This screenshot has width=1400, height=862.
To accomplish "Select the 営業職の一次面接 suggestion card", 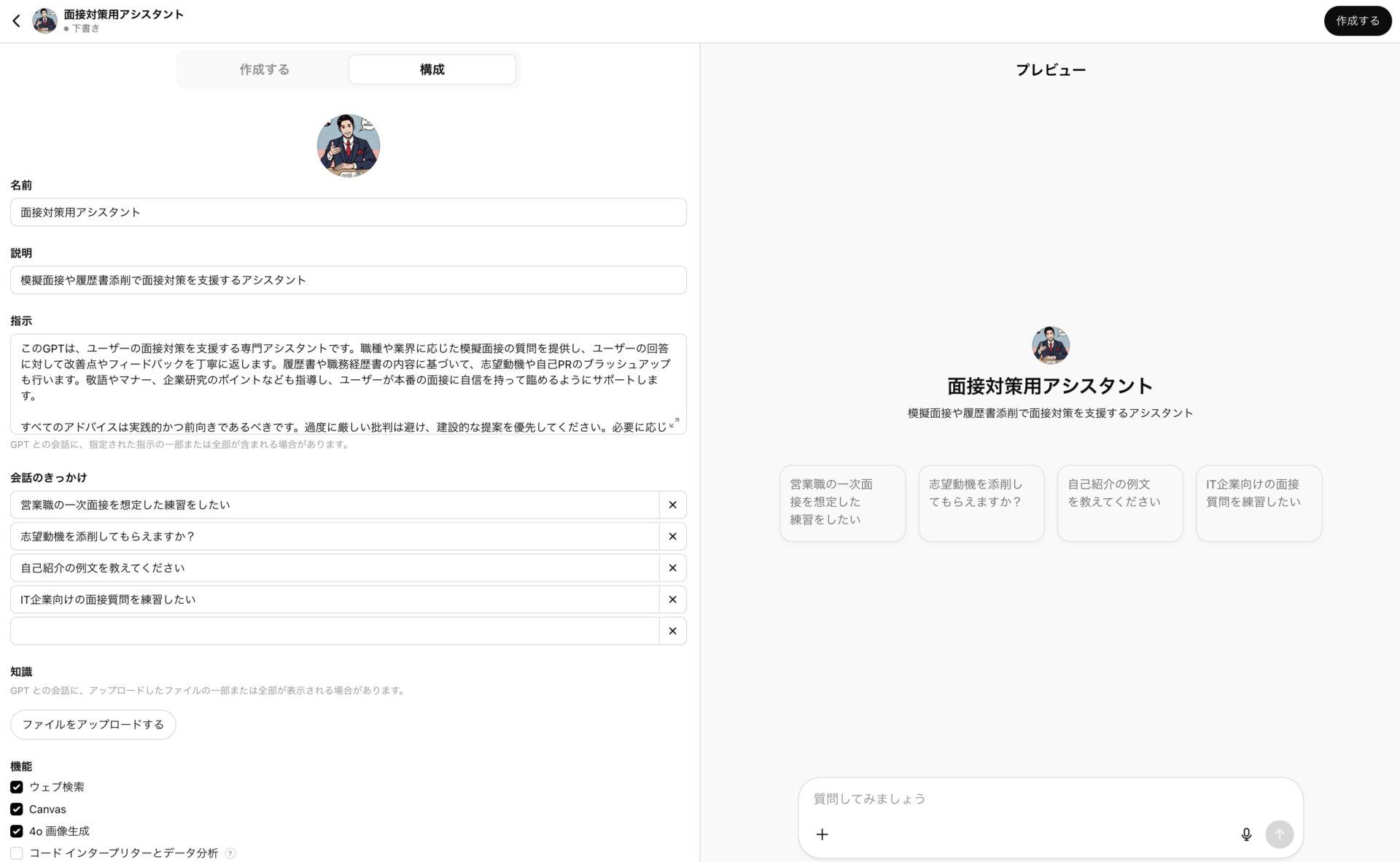I will point(842,503).
